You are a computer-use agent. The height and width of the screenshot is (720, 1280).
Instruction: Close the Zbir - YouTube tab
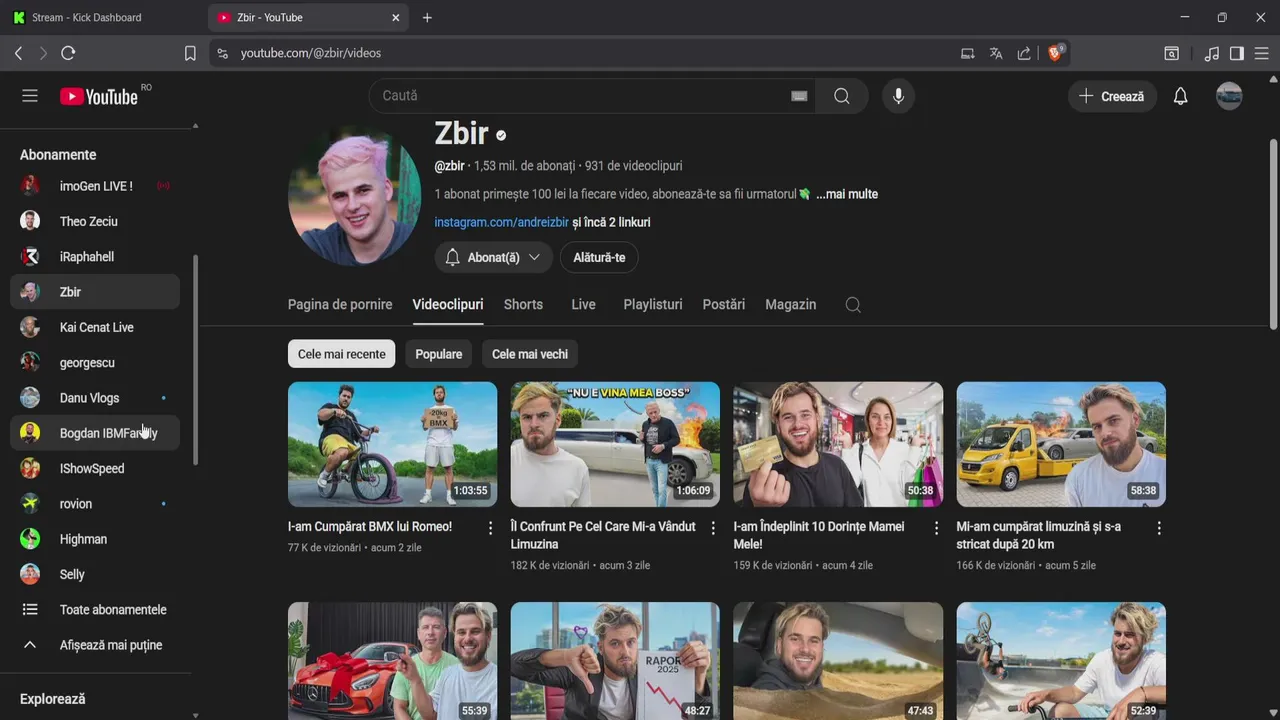[x=396, y=17]
